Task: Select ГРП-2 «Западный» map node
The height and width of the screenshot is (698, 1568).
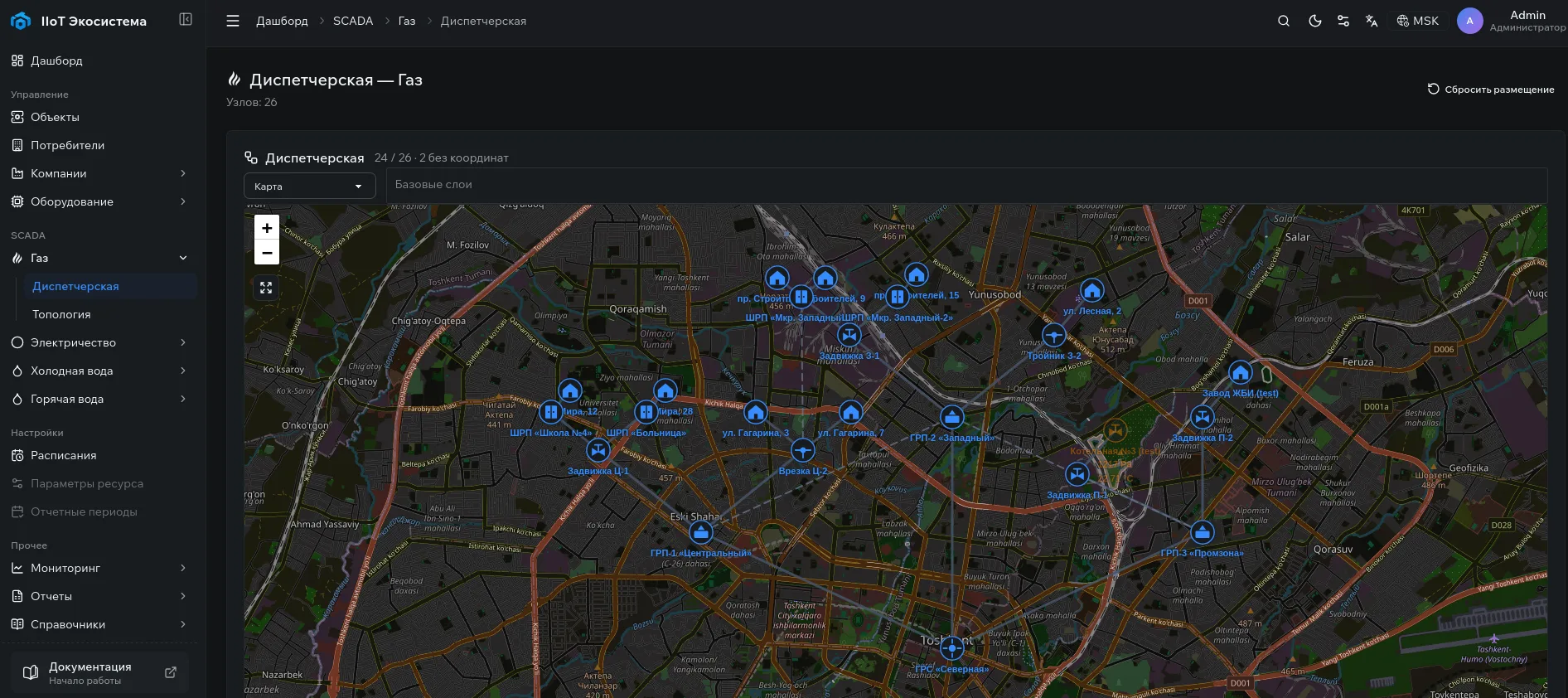Action: click(952, 417)
